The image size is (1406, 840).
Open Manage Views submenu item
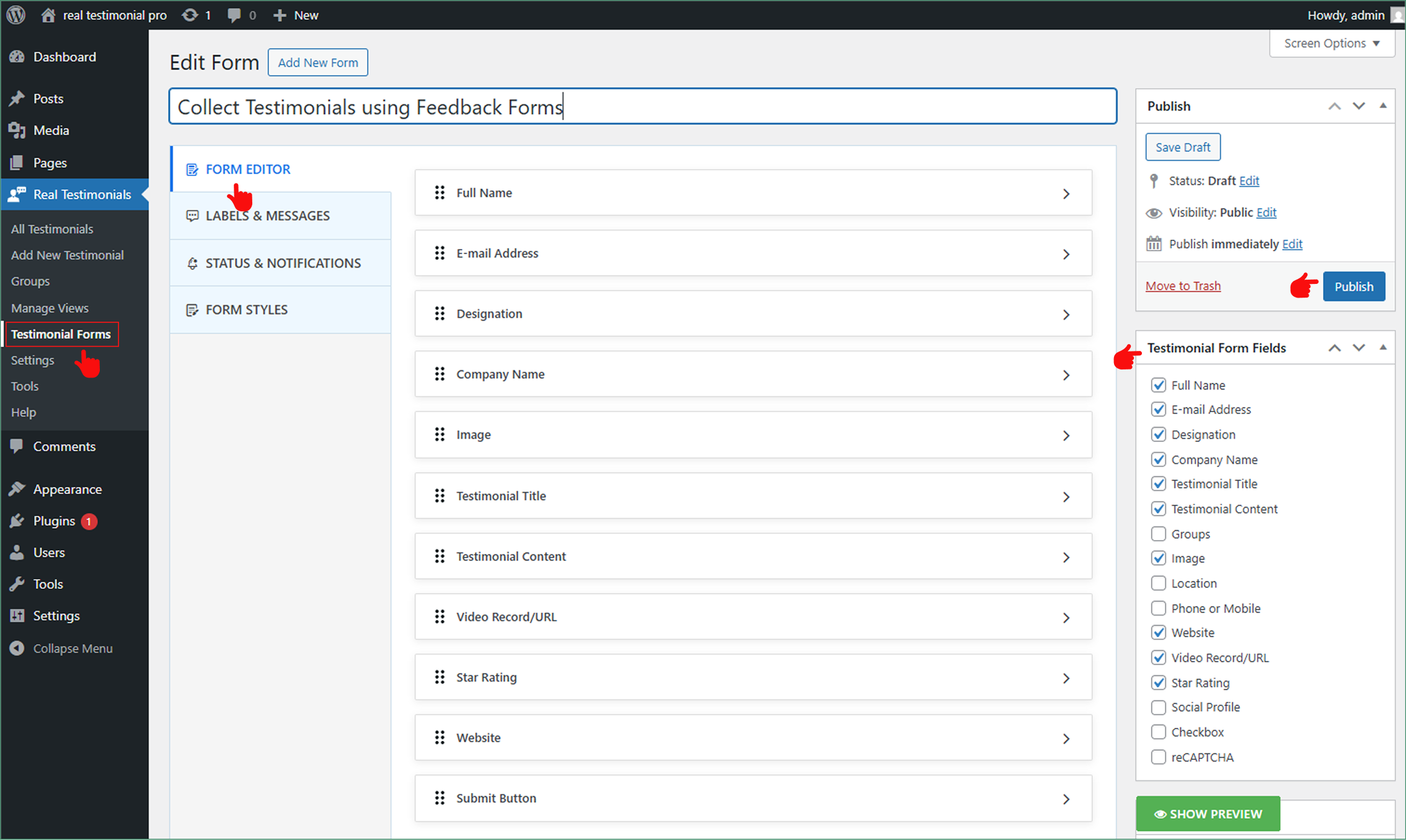pyautogui.click(x=50, y=308)
